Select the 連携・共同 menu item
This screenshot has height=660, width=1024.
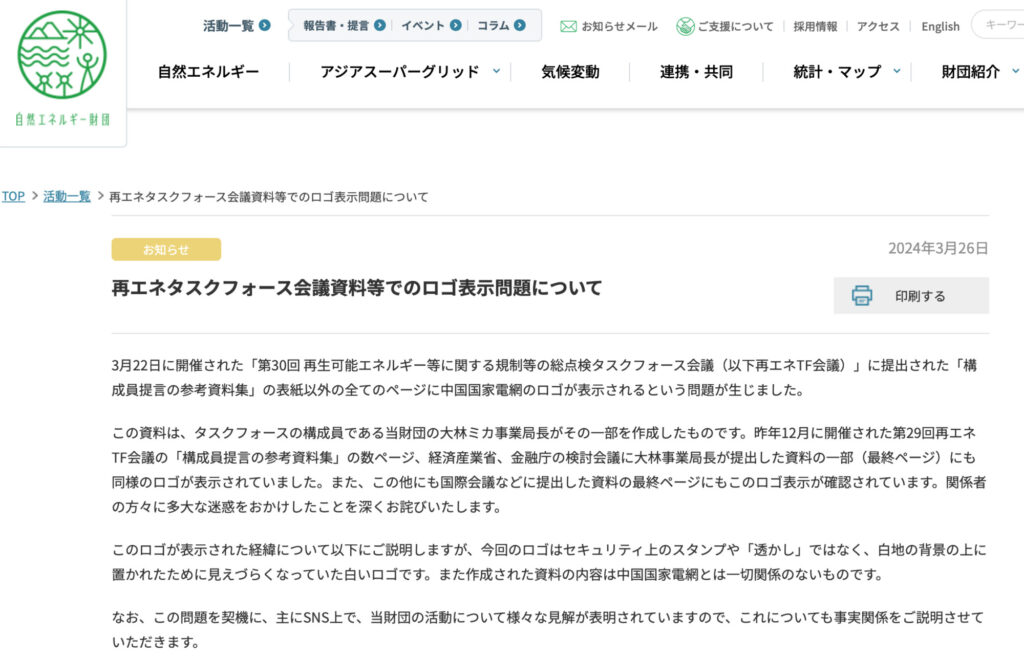pyautogui.click(x=696, y=72)
